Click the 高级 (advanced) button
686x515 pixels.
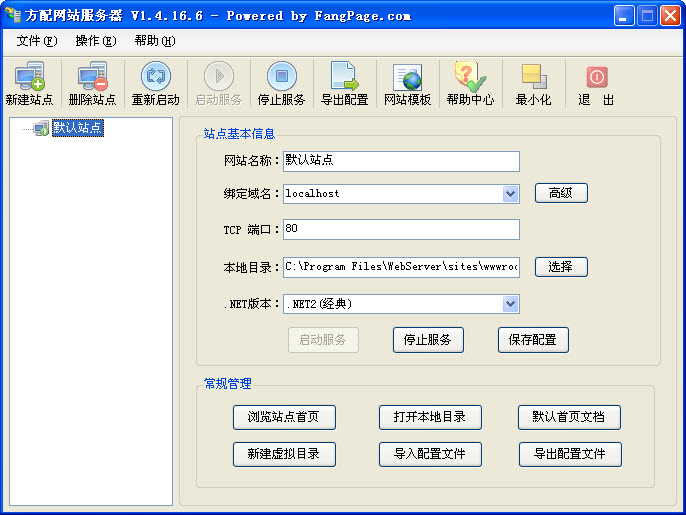[x=560, y=193]
